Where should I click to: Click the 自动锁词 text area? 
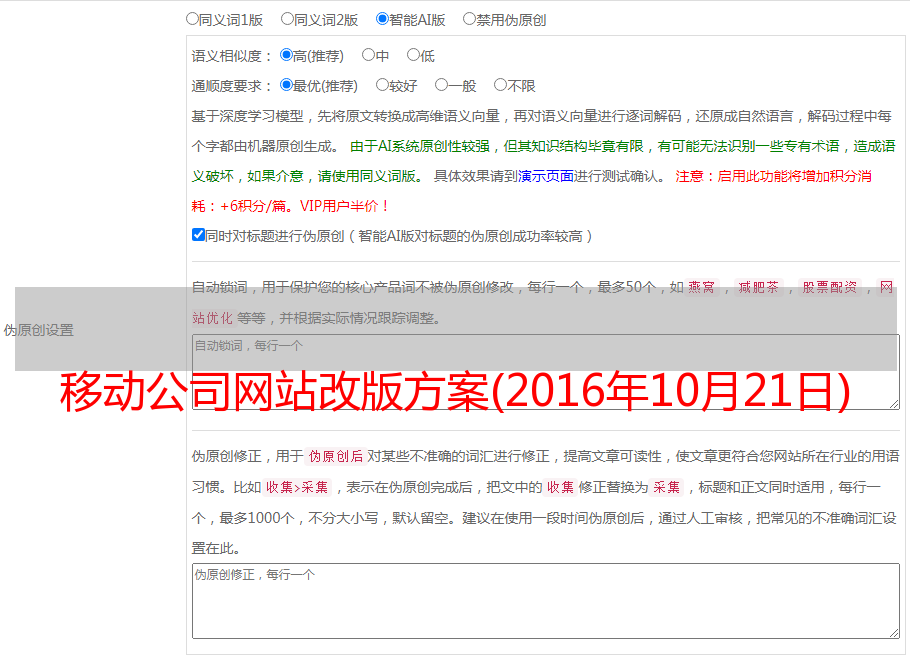coord(546,372)
